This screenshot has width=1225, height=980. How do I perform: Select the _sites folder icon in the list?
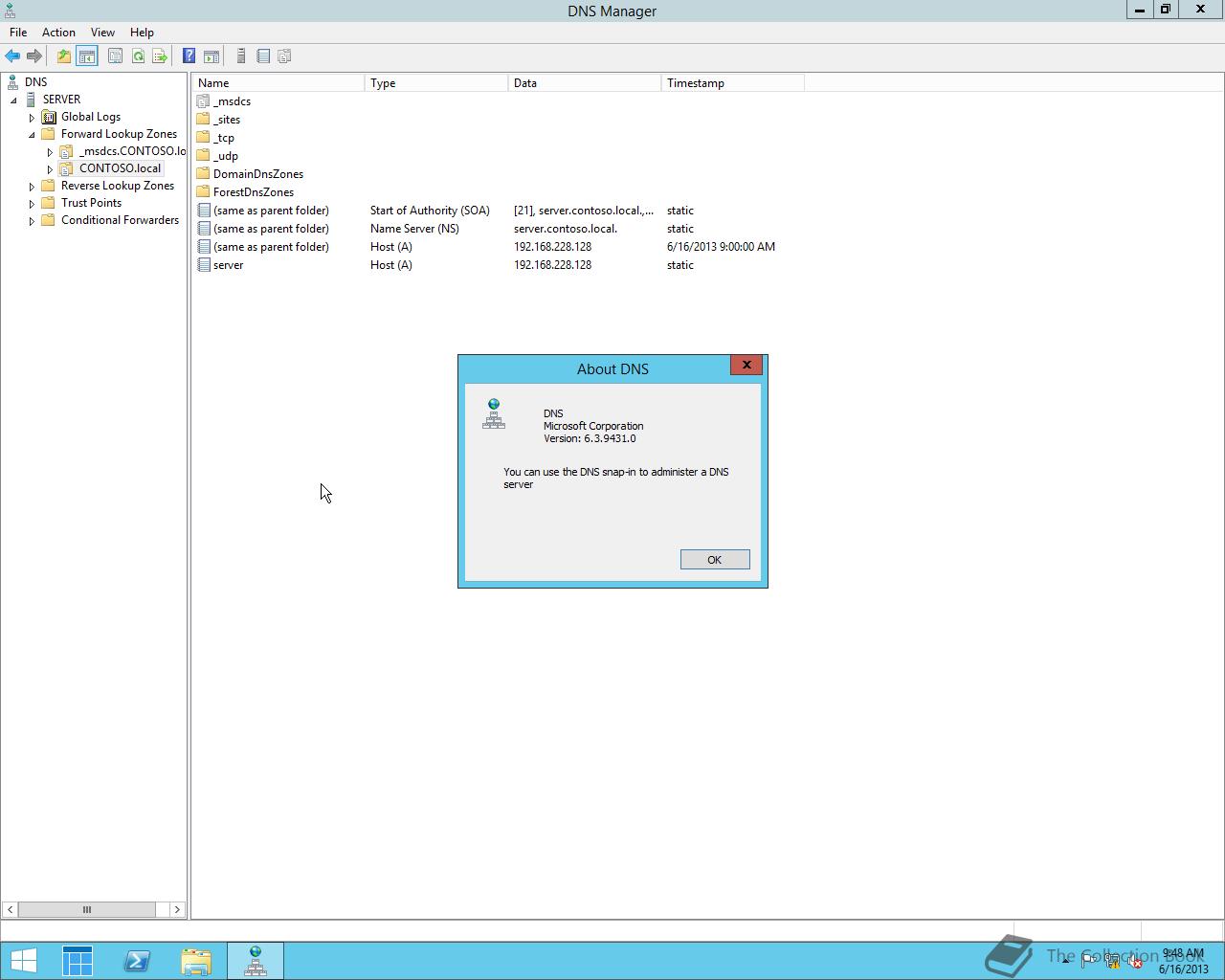point(203,120)
